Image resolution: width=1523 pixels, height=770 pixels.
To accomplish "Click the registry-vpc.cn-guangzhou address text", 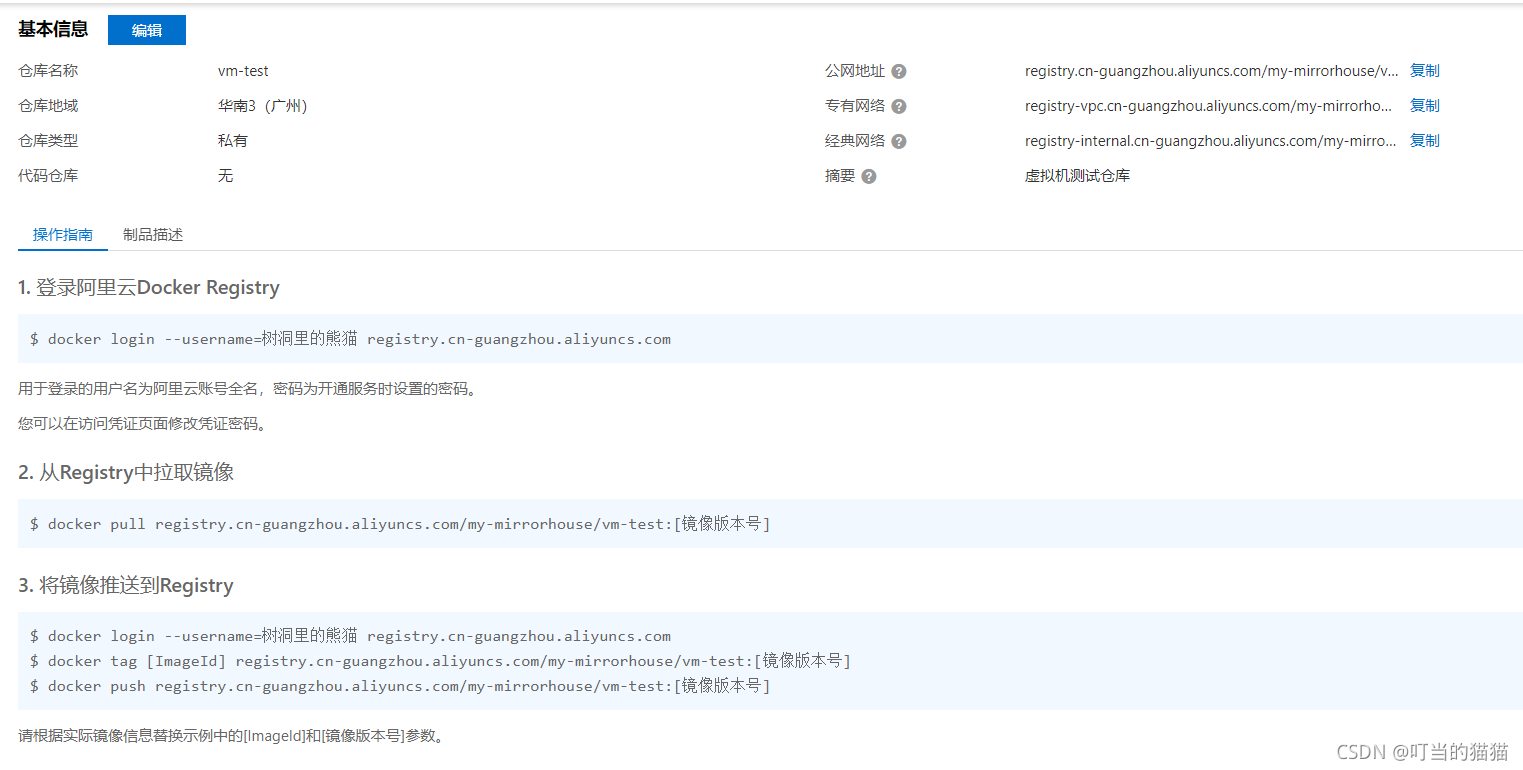I will (1209, 106).
